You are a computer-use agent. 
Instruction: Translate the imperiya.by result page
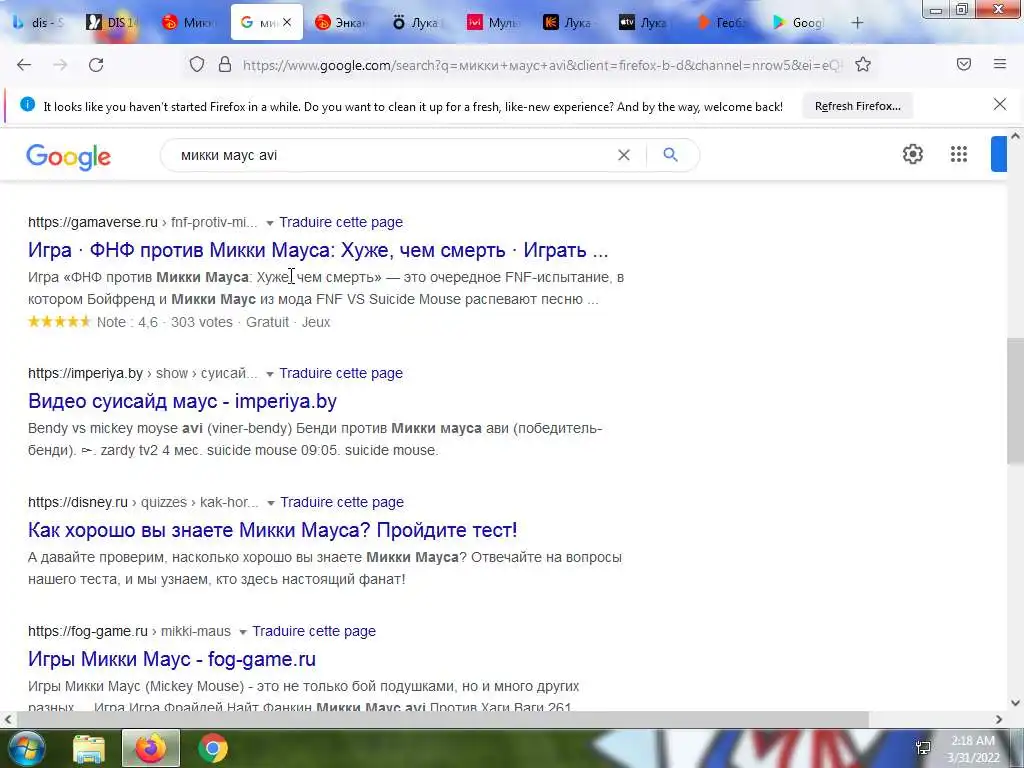coord(341,373)
